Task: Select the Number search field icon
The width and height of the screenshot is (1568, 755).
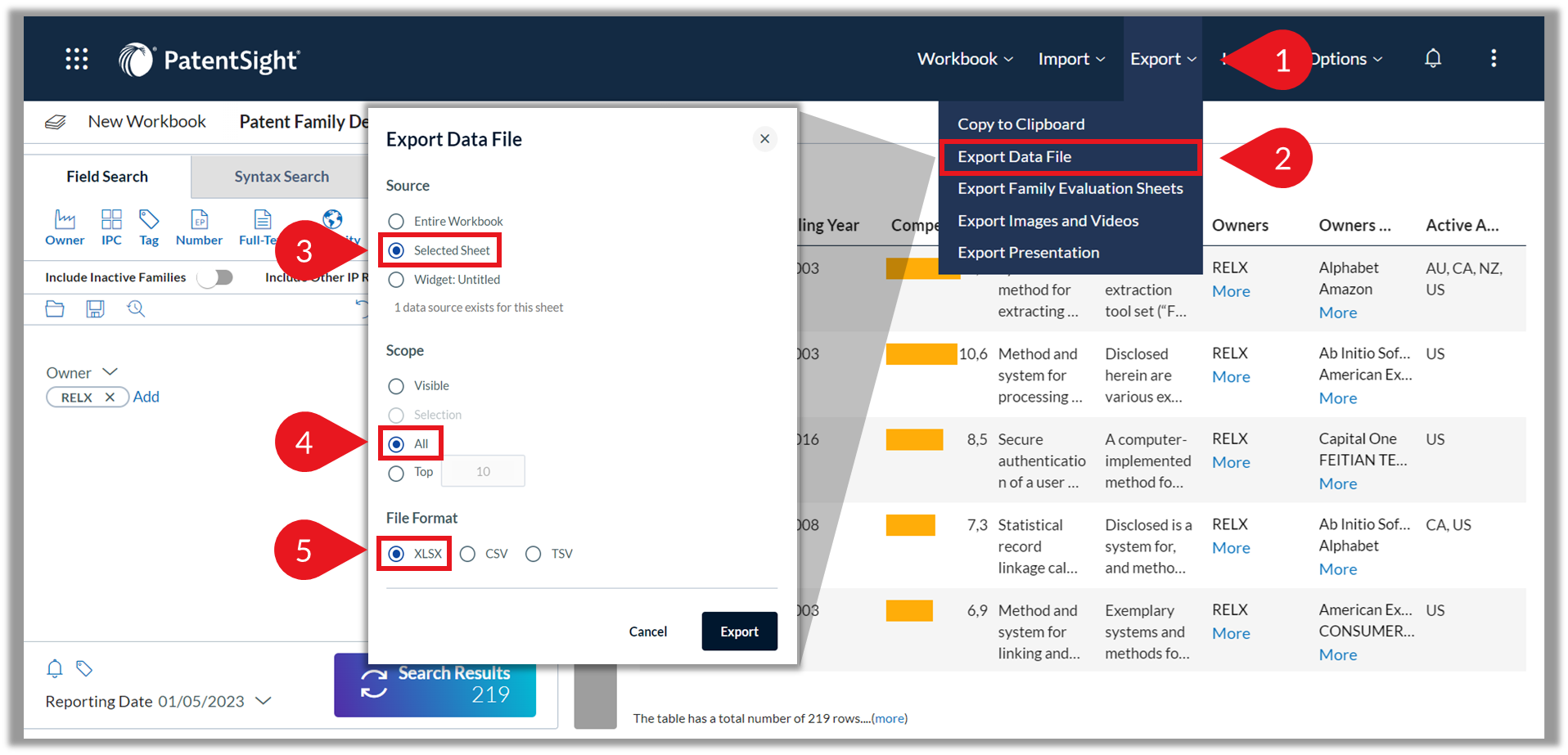Action: coord(199,227)
